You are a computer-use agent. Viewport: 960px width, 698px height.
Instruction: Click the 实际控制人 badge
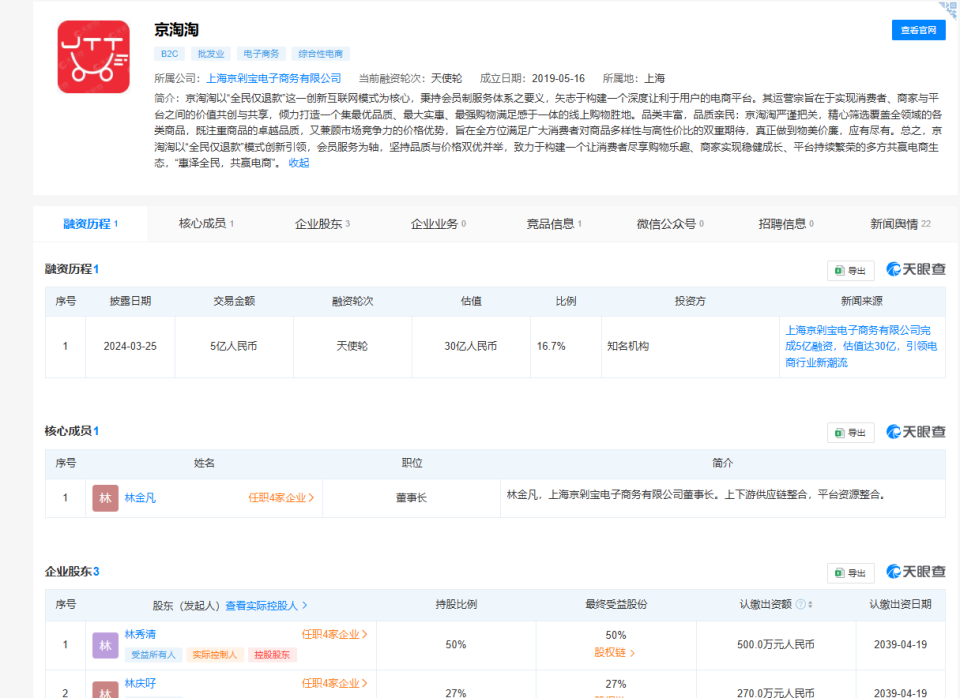214,655
